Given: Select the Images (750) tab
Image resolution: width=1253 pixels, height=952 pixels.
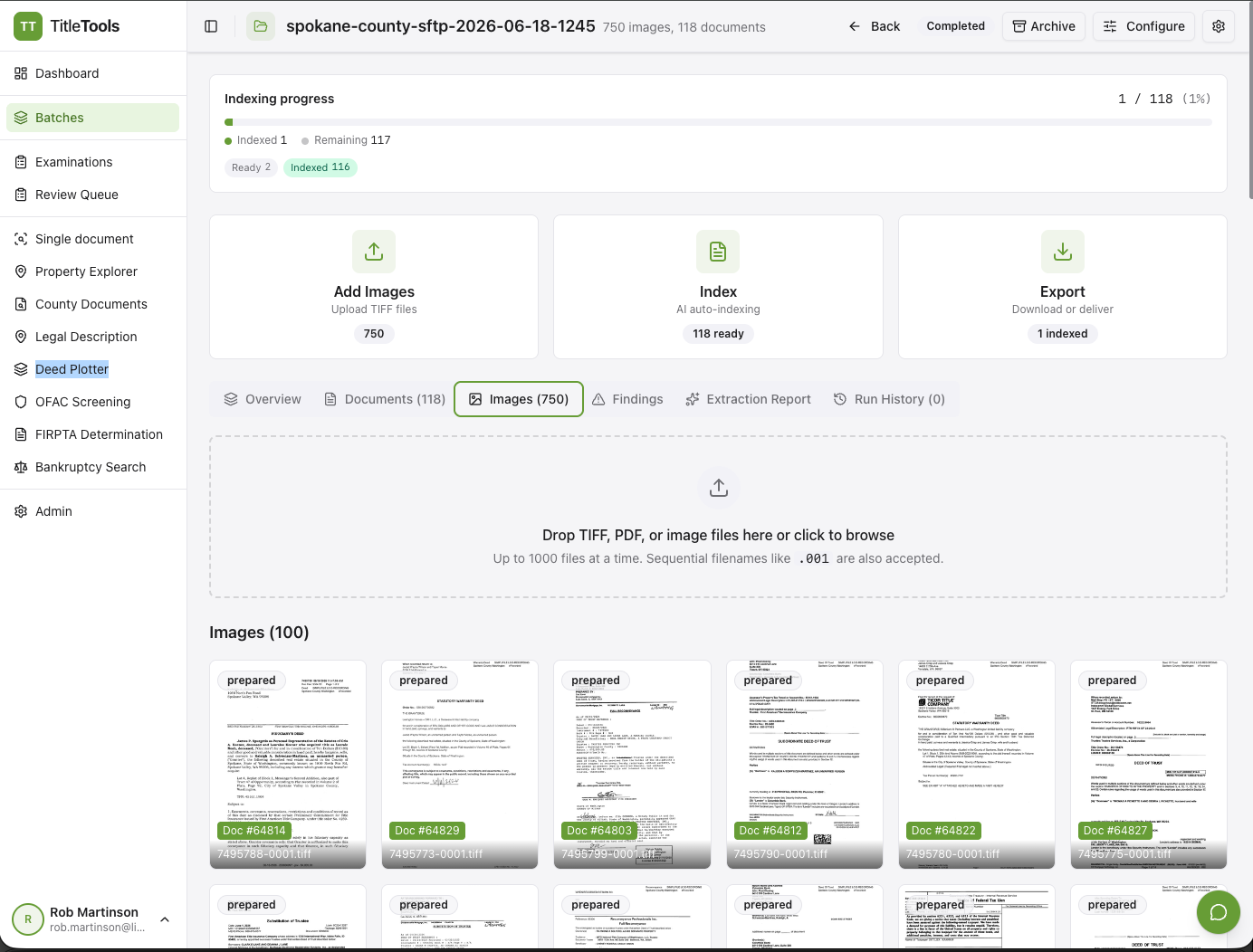Looking at the screenshot, I should (519, 399).
